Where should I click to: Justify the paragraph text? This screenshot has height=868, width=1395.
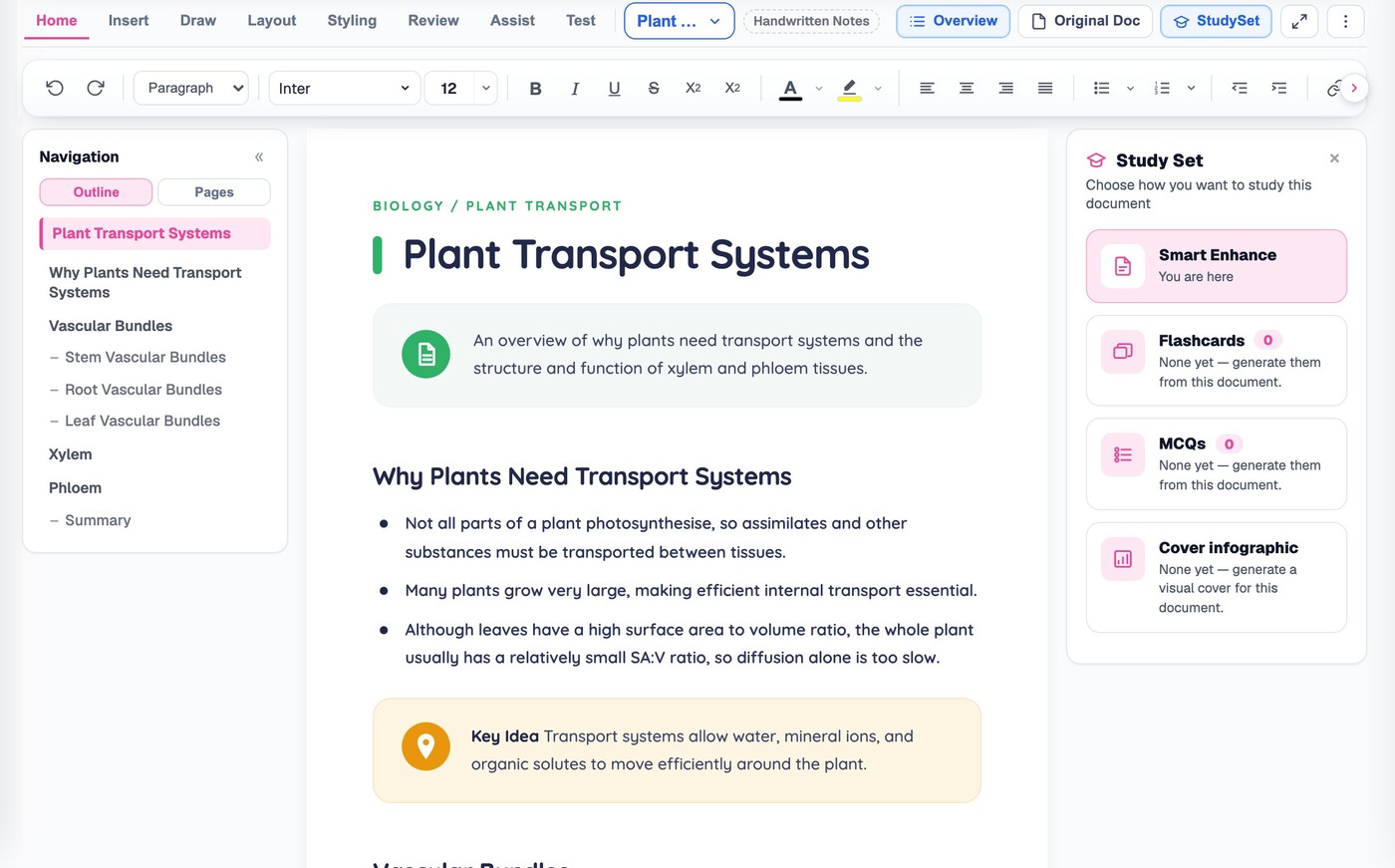click(1045, 88)
